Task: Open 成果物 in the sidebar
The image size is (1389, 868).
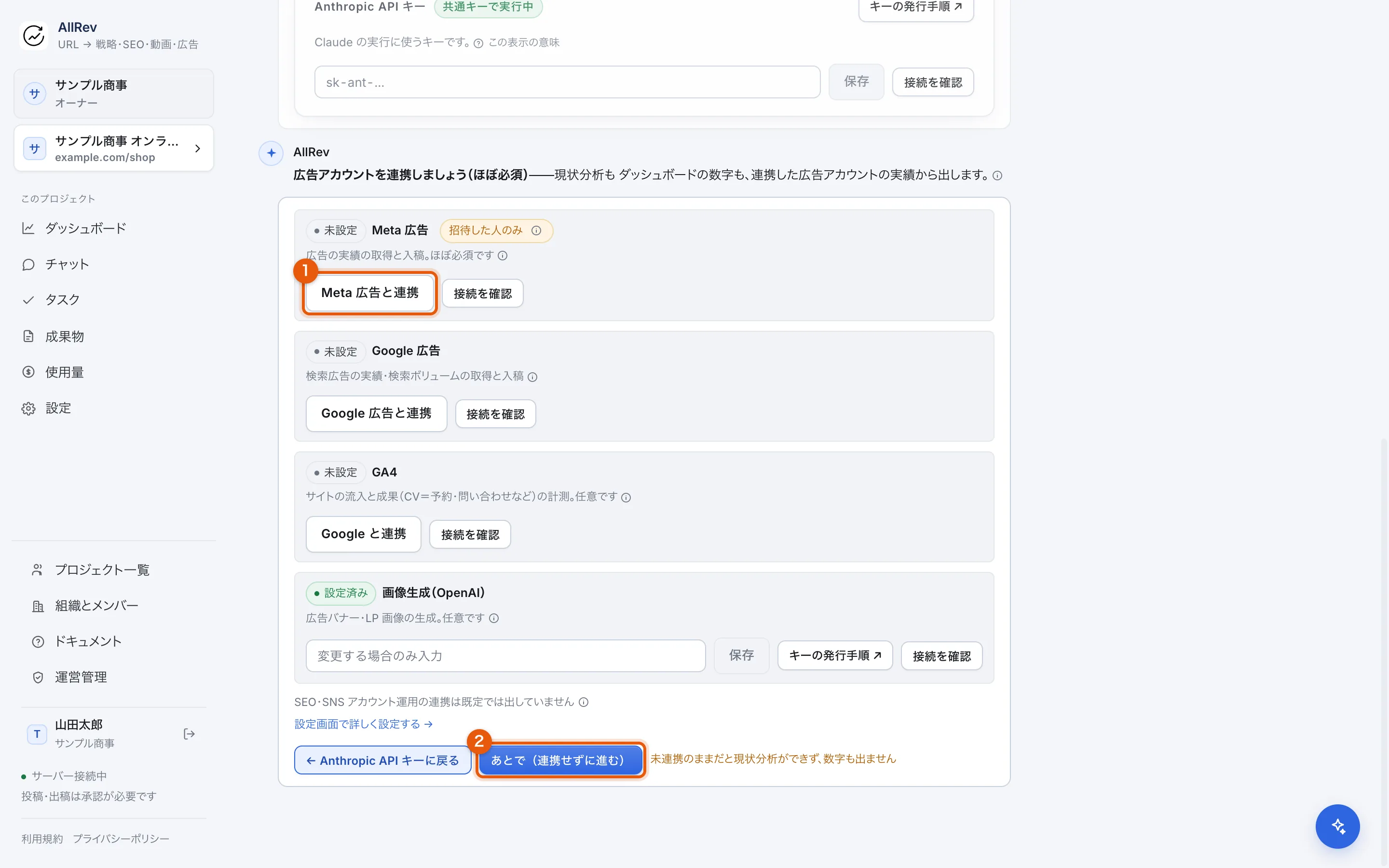Action: click(x=114, y=337)
